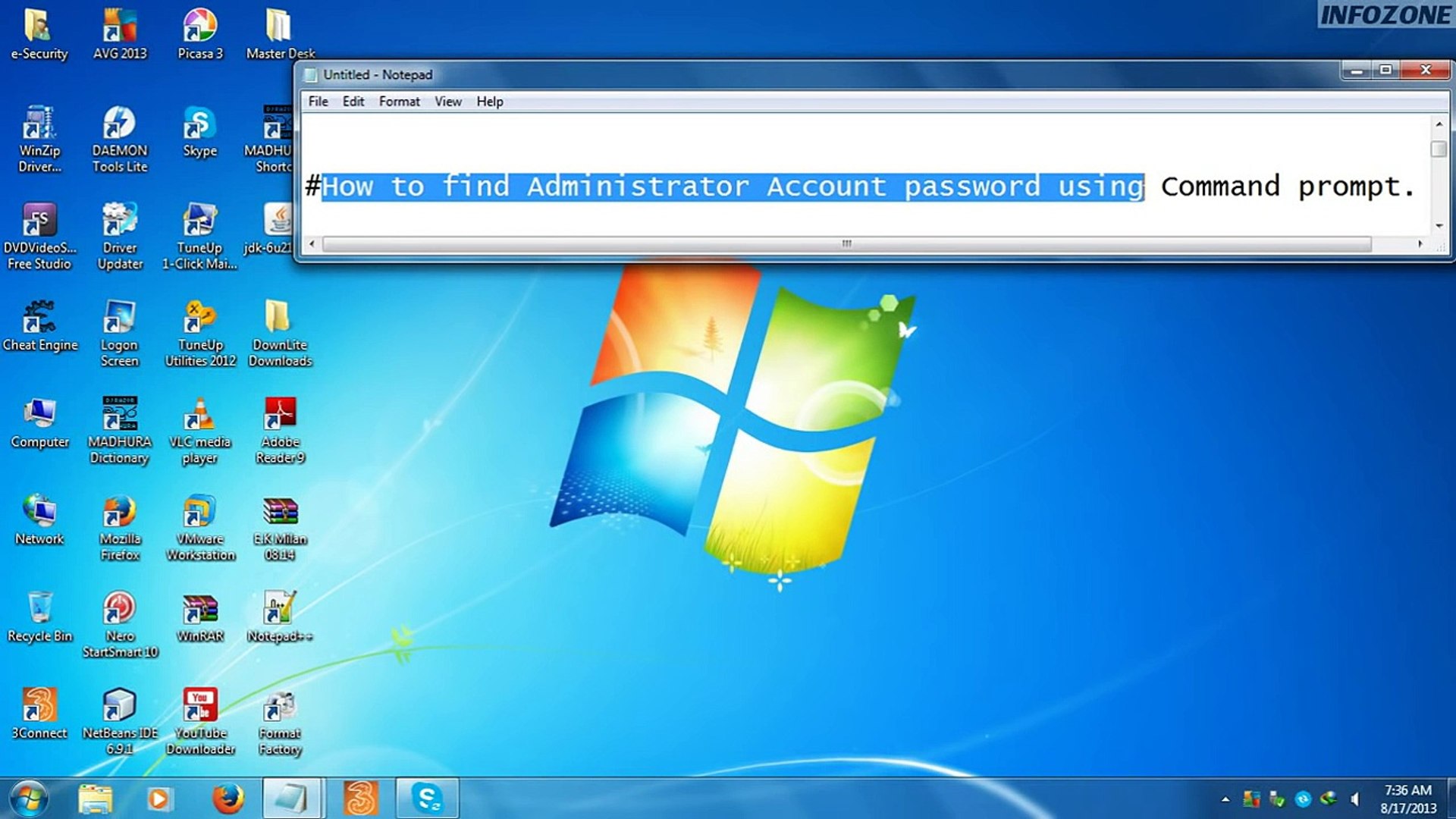Show hidden system tray icons arrow
This screenshot has width=1456, height=819.
(x=1225, y=799)
